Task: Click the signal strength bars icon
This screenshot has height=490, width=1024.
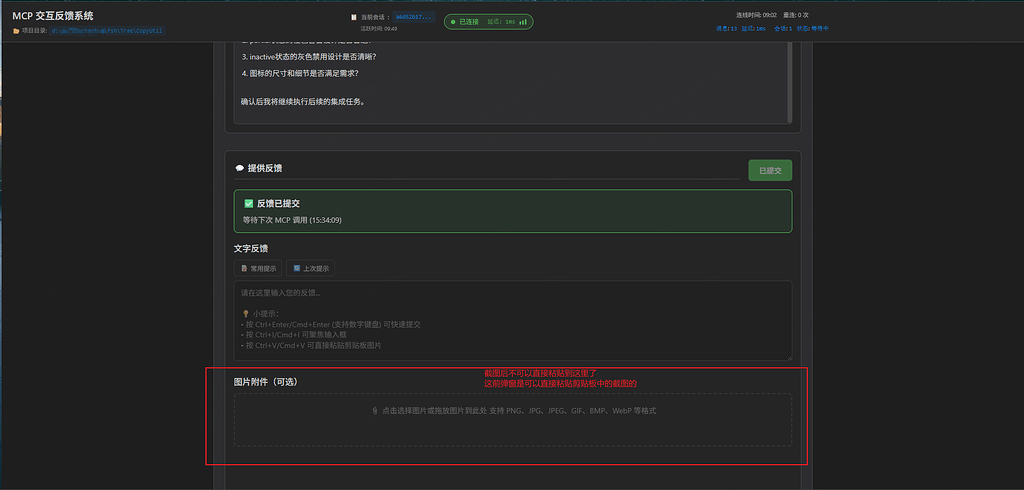Action: pyautogui.click(x=523, y=22)
